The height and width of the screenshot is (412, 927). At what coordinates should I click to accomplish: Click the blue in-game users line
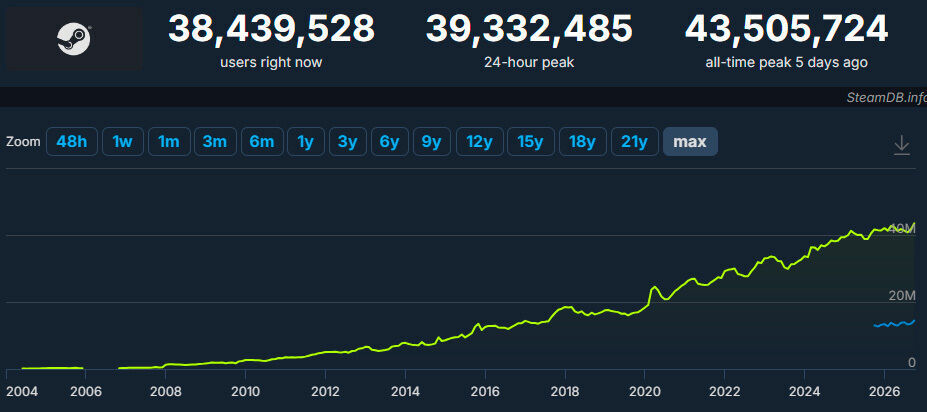(x=894, y=323)
